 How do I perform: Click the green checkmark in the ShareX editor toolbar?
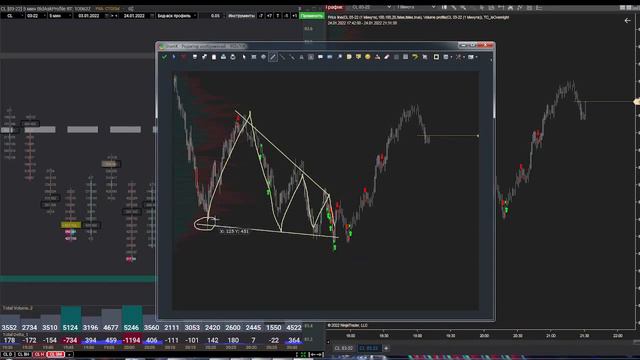click(x=164, y=57)
